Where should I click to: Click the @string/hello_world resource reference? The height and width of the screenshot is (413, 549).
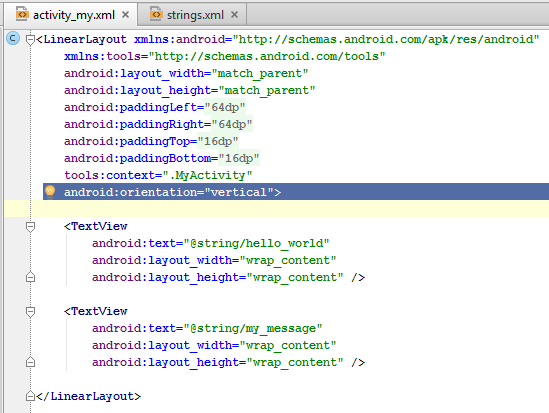tap(256, 243)
